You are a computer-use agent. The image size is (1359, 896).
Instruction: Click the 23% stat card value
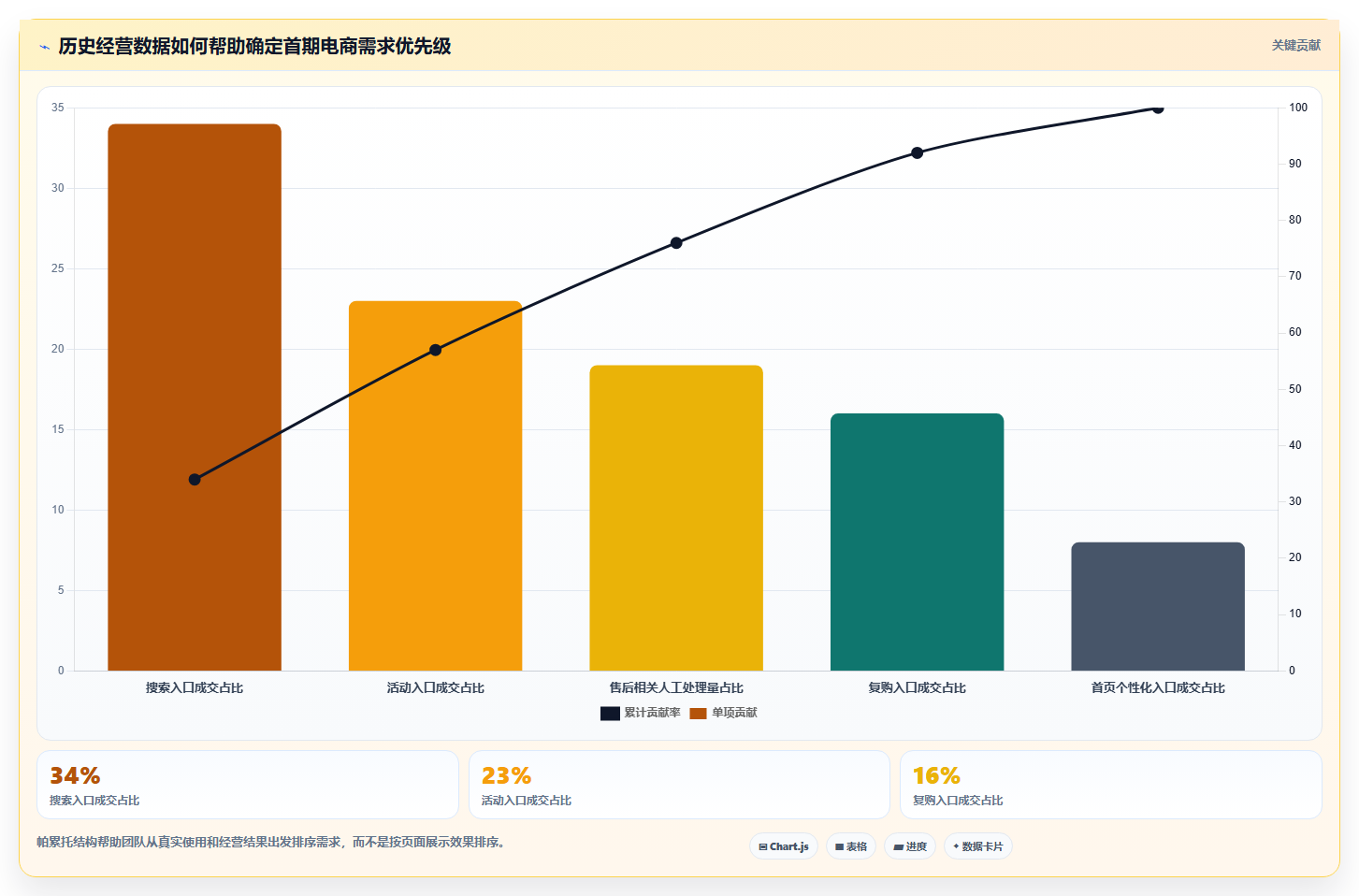tap(506, 775)
